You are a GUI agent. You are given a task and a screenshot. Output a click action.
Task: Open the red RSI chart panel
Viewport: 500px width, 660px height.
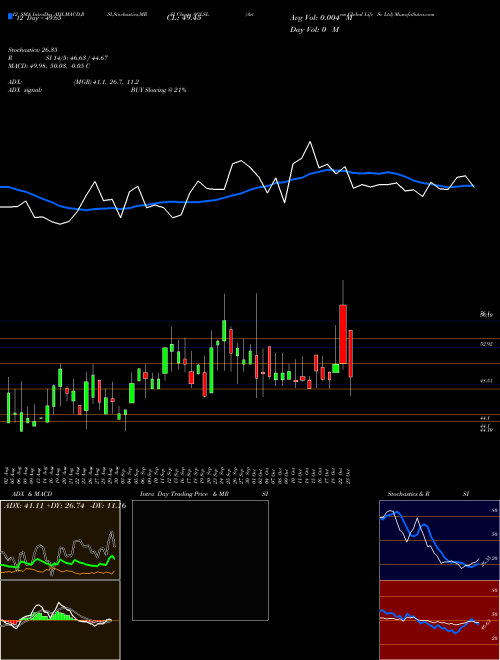[x=439, y=620]
